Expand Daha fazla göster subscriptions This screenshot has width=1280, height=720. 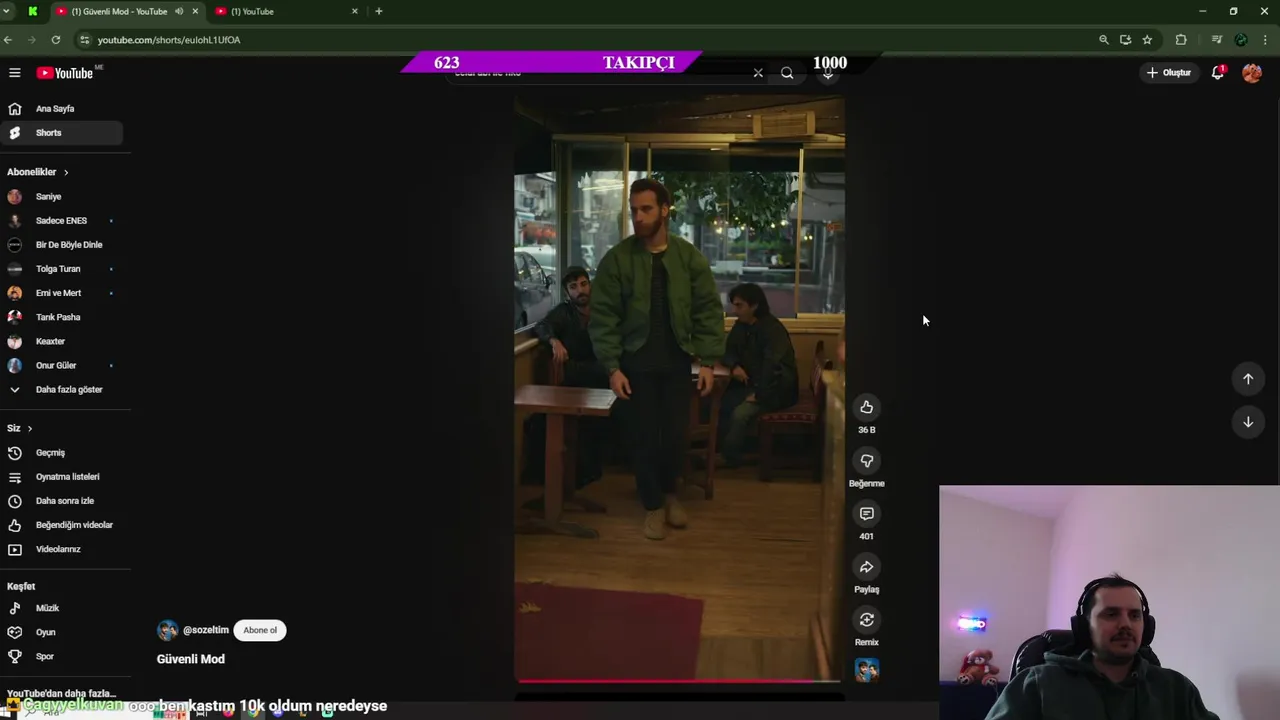(x=62, y=389)
